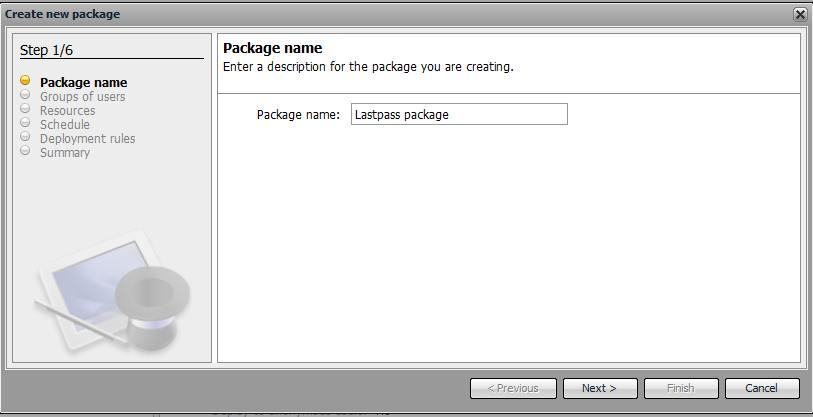Jump to the Schedule step label
The height and width of the screenshot is (417, 813).
[x=65, y=124]
